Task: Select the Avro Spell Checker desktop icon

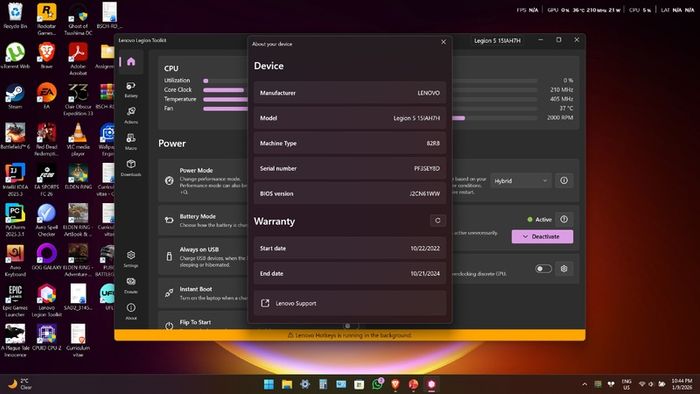Action: (46, 220)
